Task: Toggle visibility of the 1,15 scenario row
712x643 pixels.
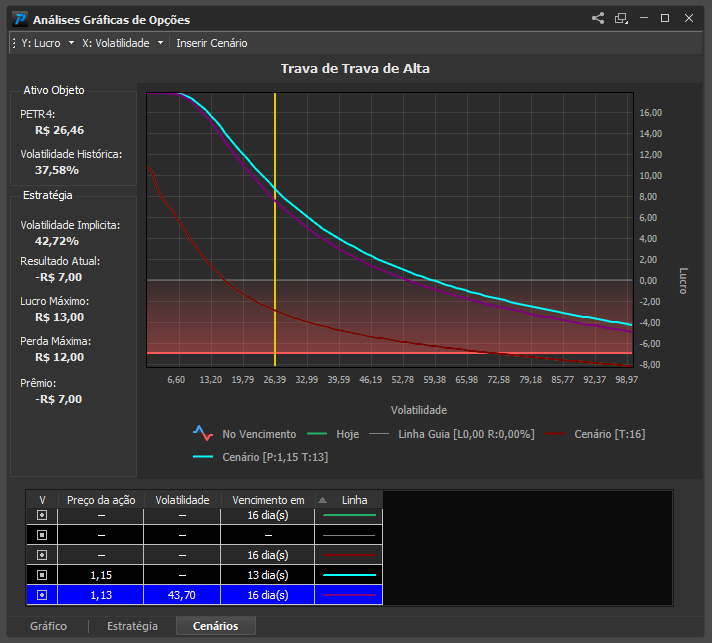Action: [x=42, y=575]
